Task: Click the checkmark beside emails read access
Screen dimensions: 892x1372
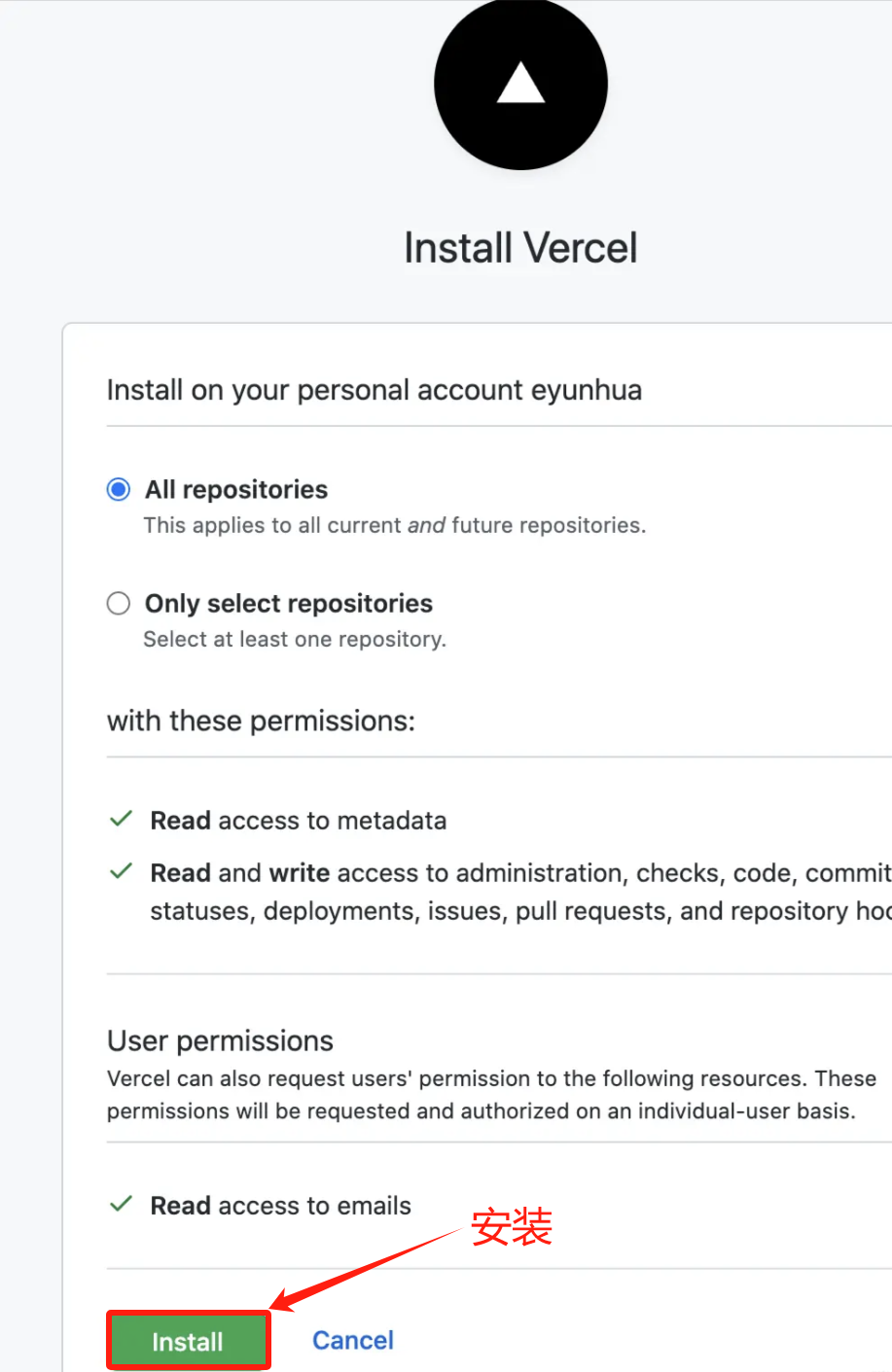Action: 121,1205
